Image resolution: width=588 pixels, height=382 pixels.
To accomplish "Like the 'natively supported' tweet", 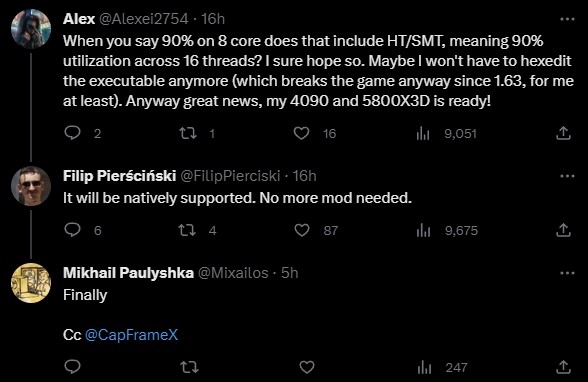I will coord(302,230).
